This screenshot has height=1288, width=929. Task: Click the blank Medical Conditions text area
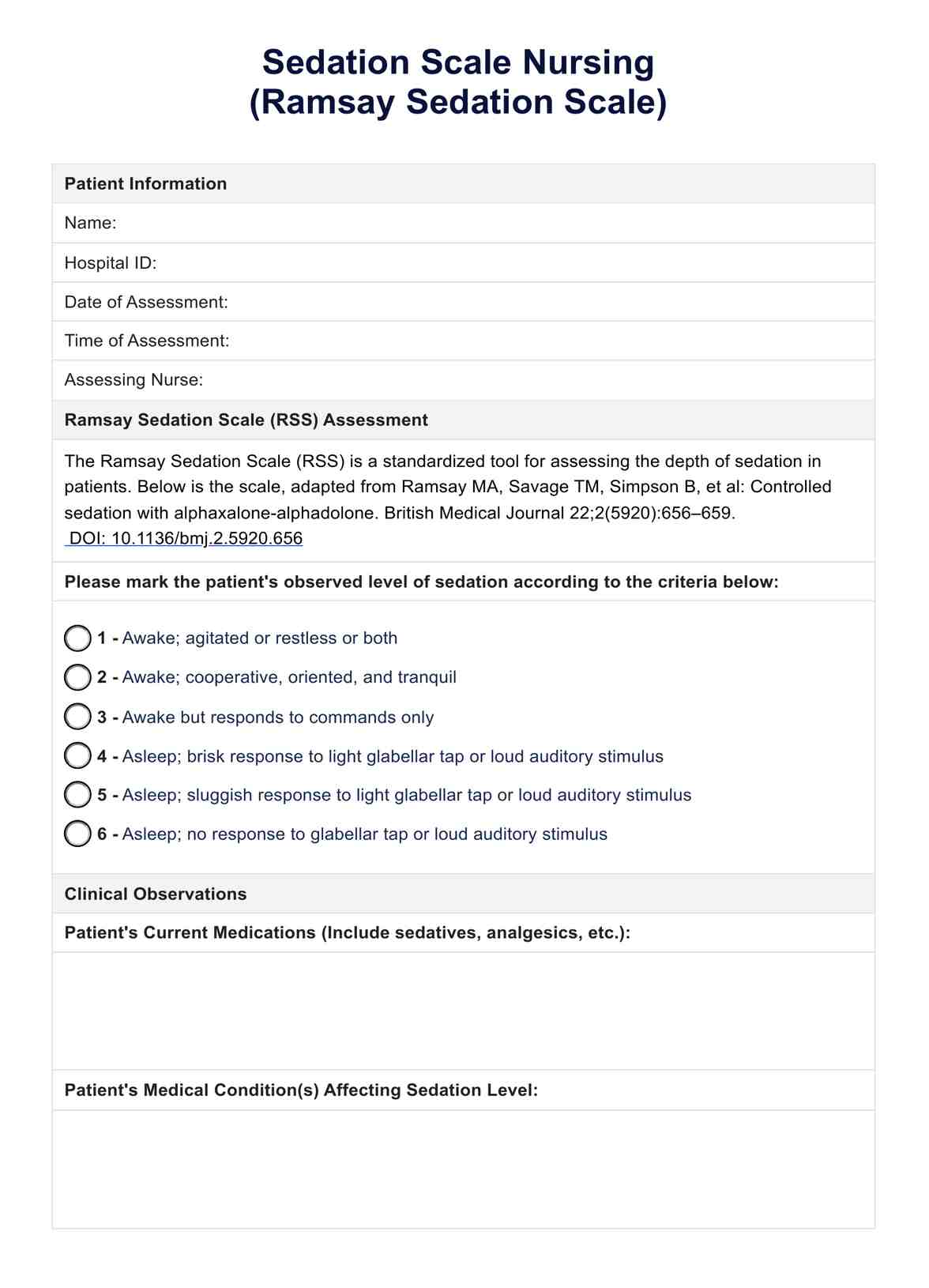click(x=463, y=1169)
